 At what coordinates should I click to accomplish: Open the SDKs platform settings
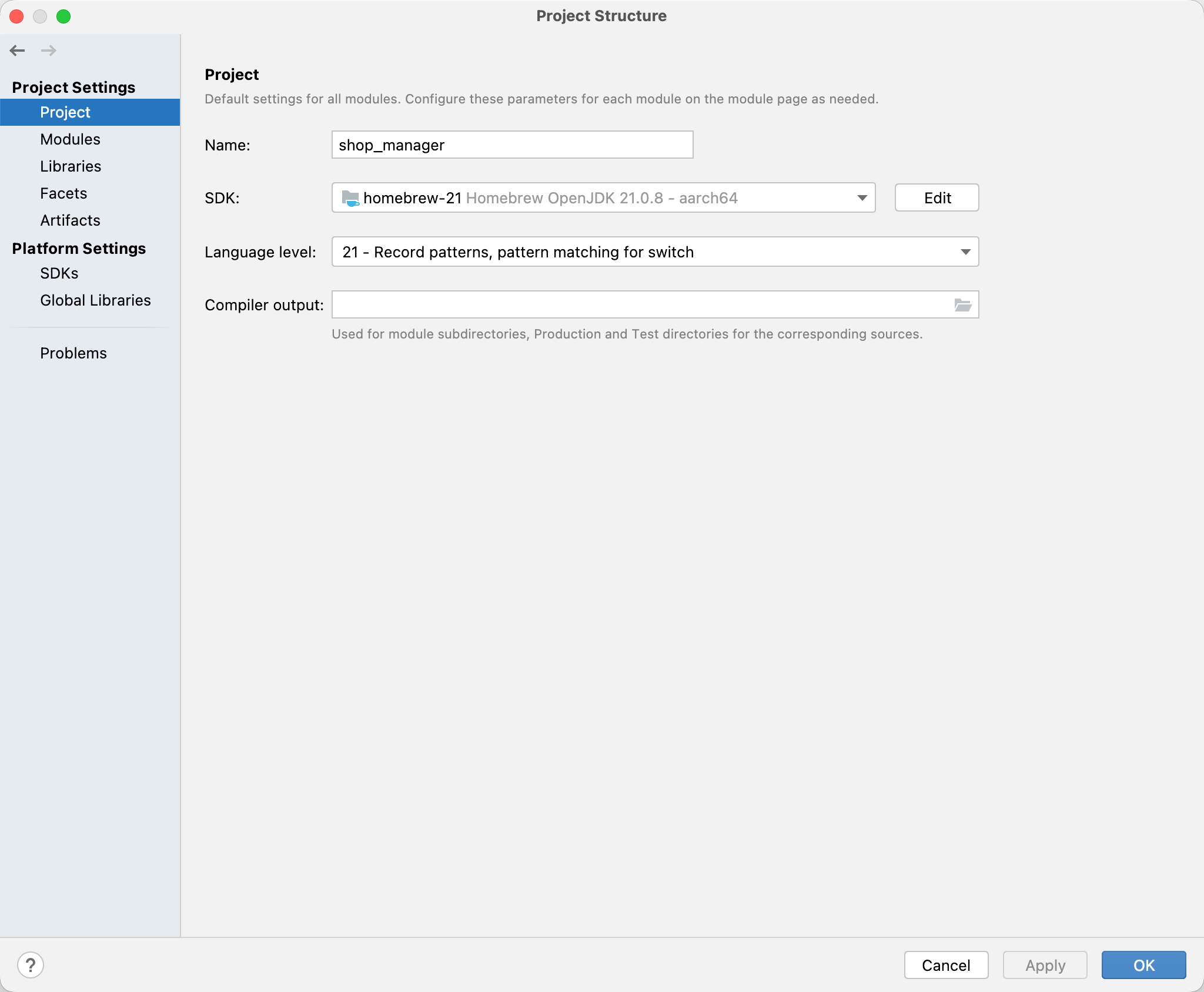[59, 273]
